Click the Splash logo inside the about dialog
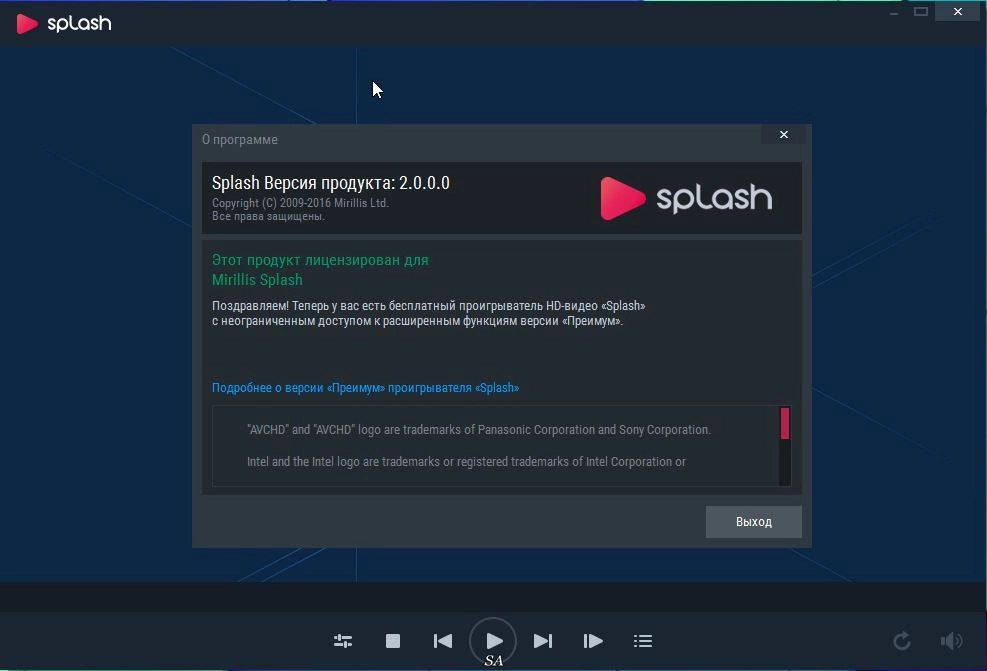The height and width of the screenshot is (671, 987). click(x=686, y=198)
